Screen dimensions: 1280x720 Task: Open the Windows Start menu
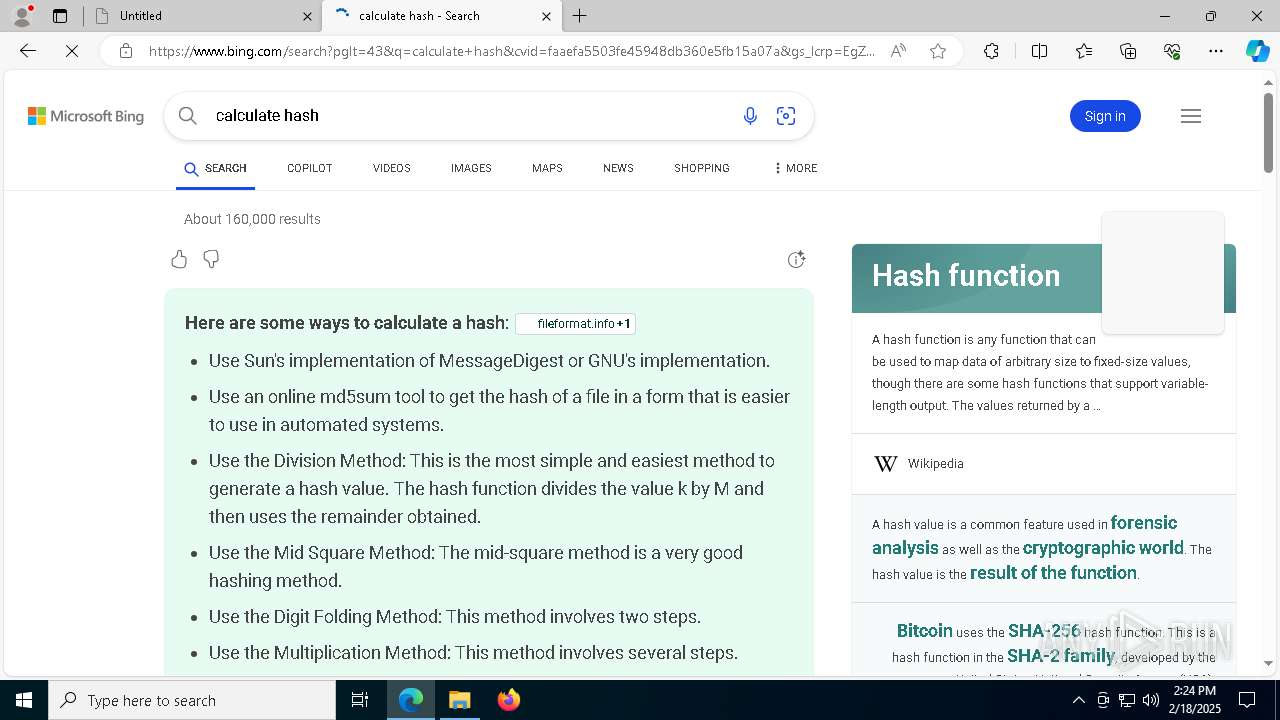point(24,700)
